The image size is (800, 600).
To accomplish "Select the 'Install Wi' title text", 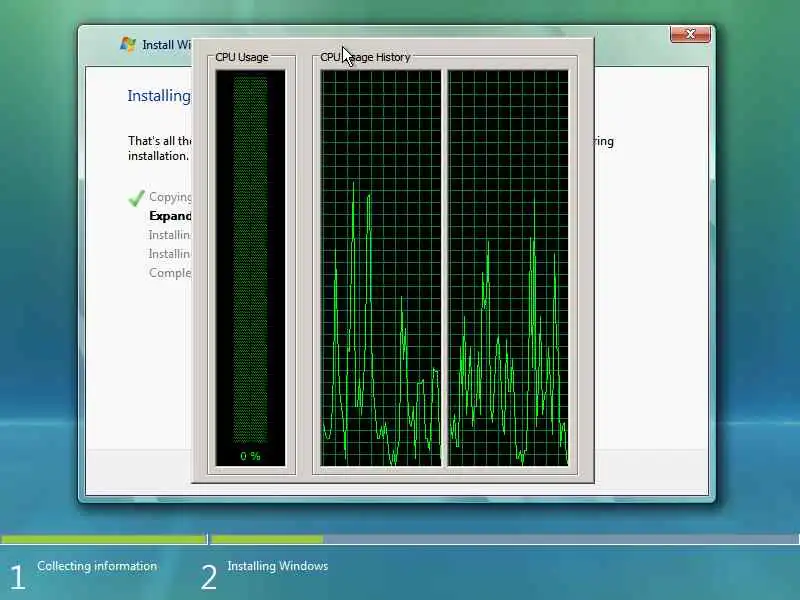I will click(x=167, y=45).
